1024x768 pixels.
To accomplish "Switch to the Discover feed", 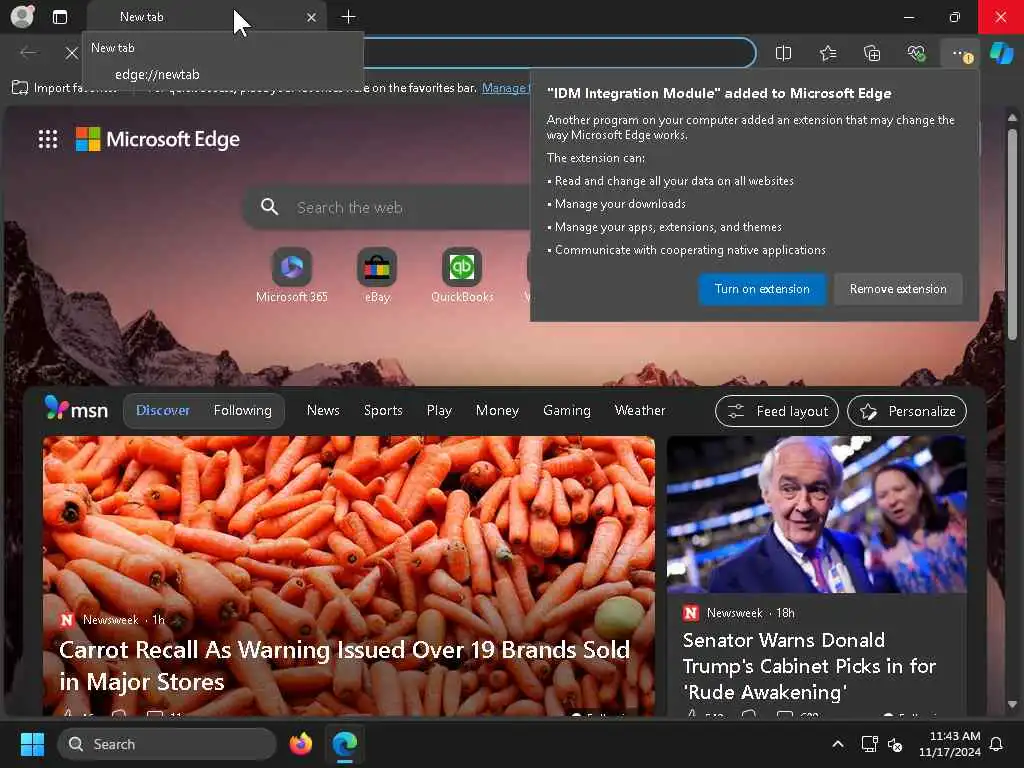I will click(163, 410).
